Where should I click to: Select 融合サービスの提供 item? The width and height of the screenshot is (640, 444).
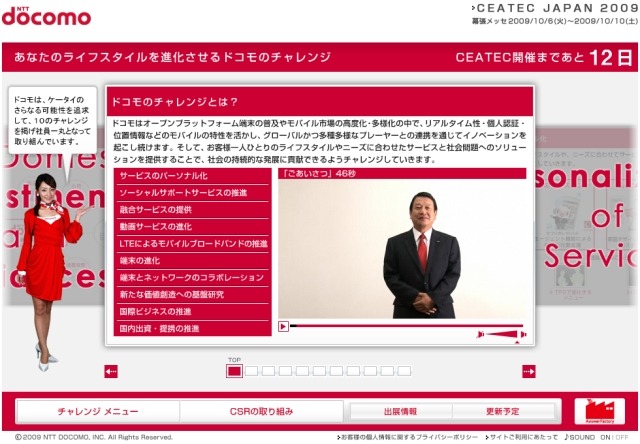pos(193,210)
